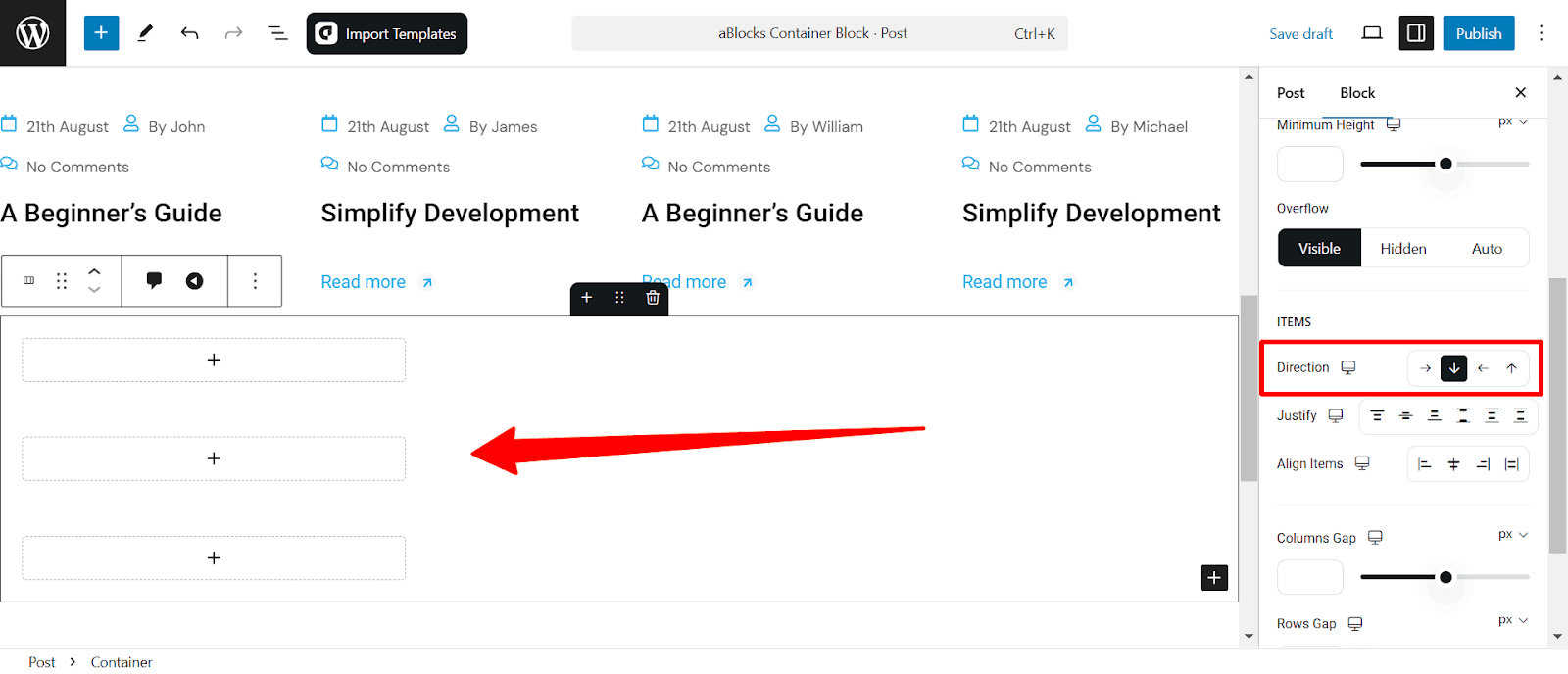Viewport: 1568px width, 674px height.
Task: Open the WordPress logo menu
Action: click(32, 33)
